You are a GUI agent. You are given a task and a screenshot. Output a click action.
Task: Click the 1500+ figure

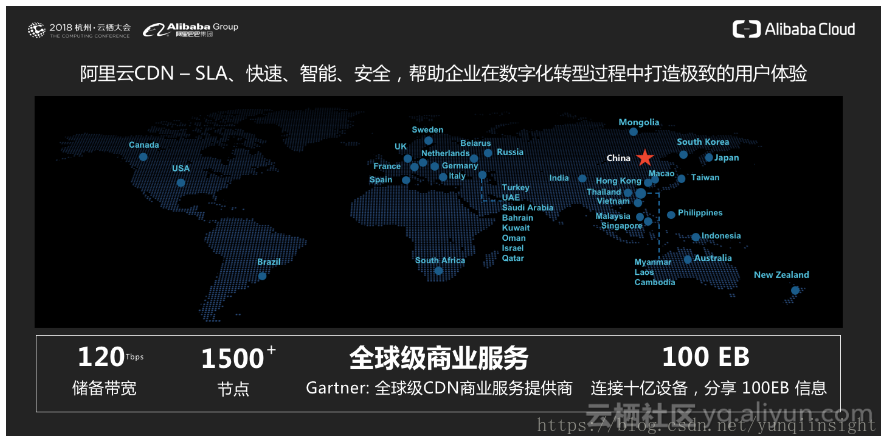238,358
